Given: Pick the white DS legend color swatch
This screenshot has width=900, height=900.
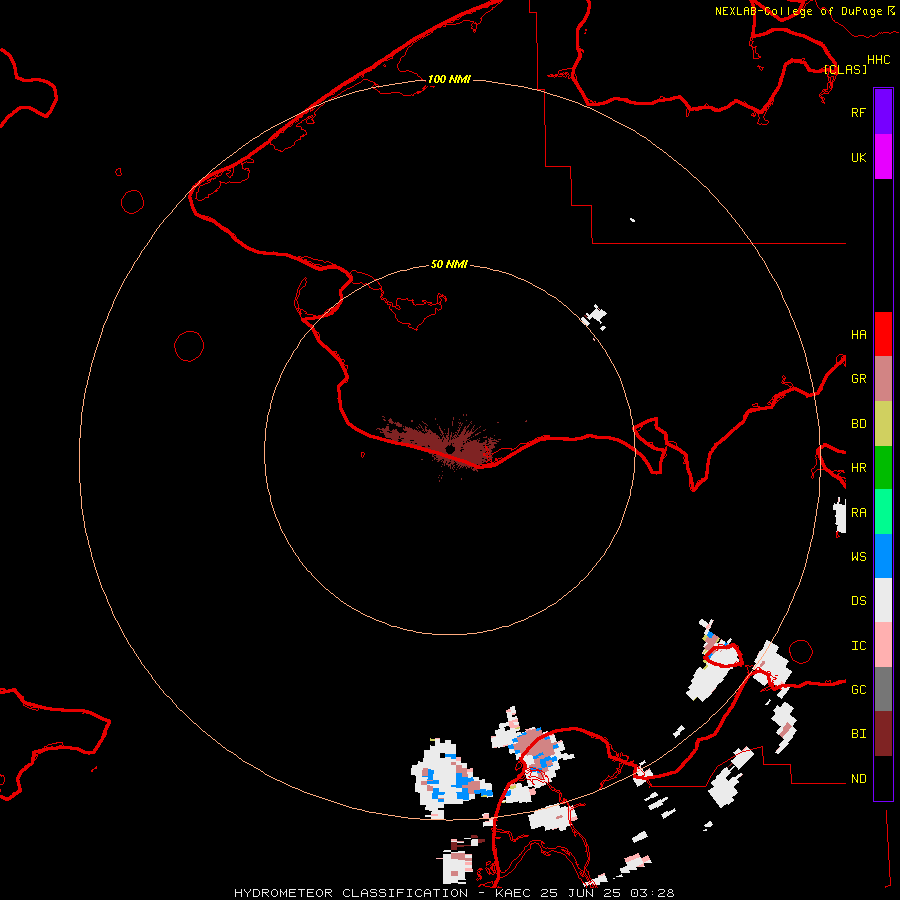Looking at the screenshot, I should point(883,600).
